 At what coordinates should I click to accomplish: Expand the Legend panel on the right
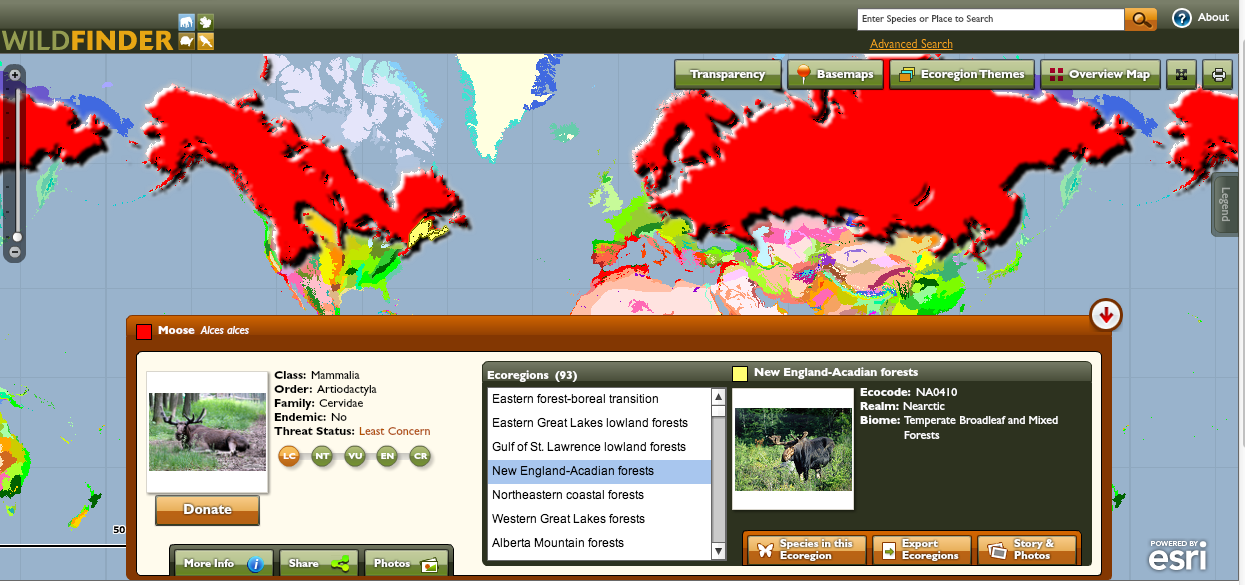(1224, 204)
